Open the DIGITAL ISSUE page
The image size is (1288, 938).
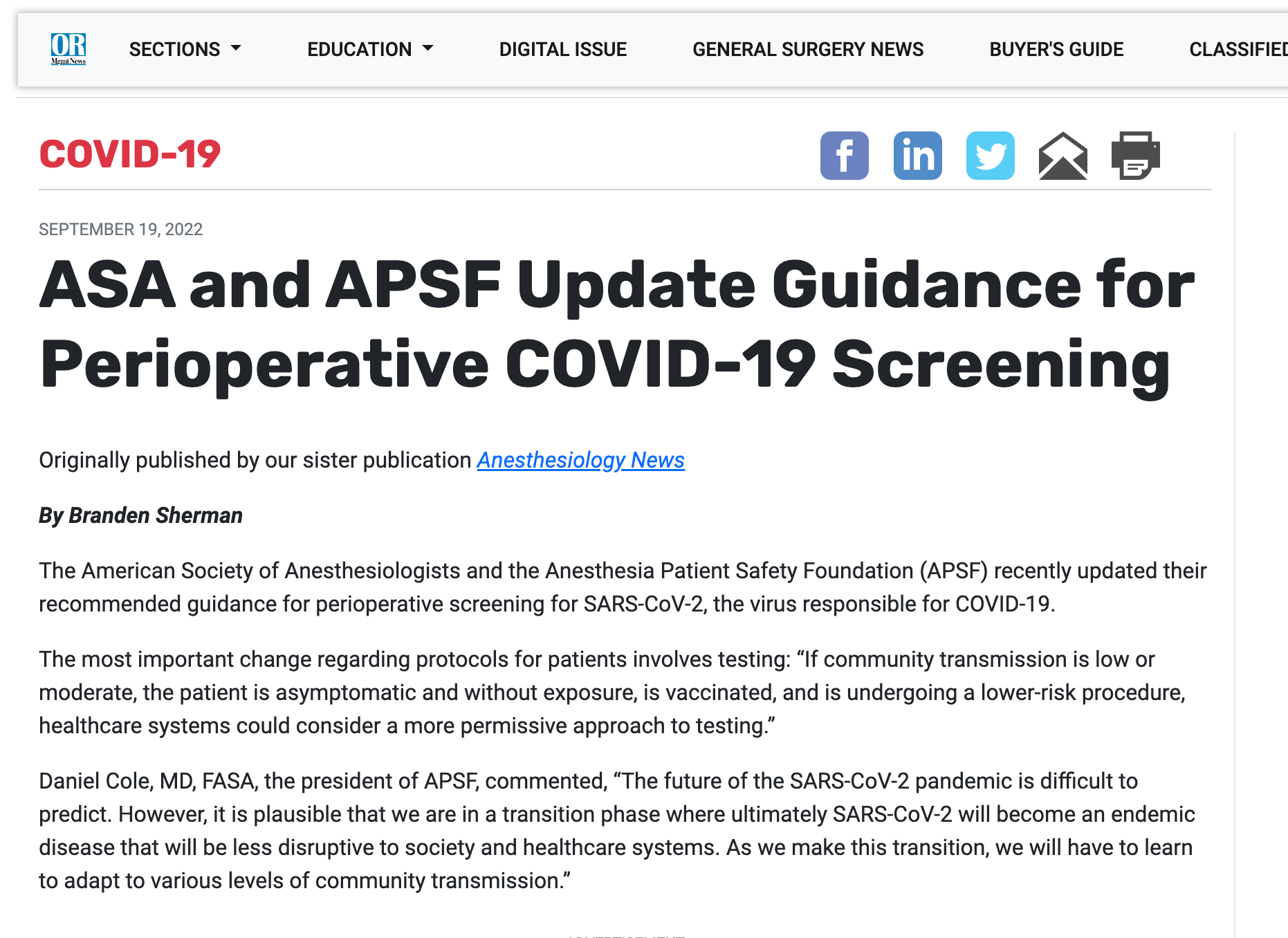(562, 49)
